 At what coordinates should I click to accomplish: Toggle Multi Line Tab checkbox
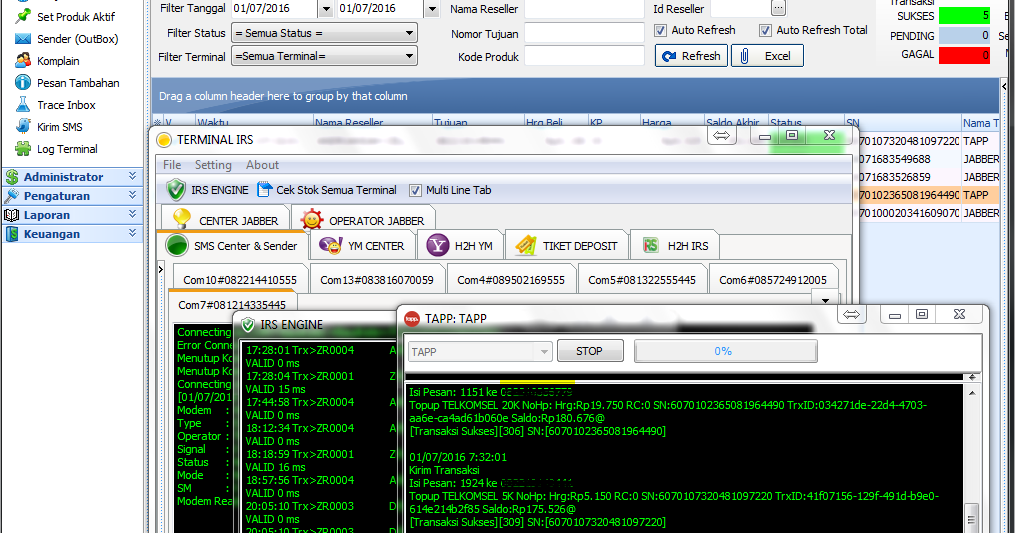[x=415, y=190]
